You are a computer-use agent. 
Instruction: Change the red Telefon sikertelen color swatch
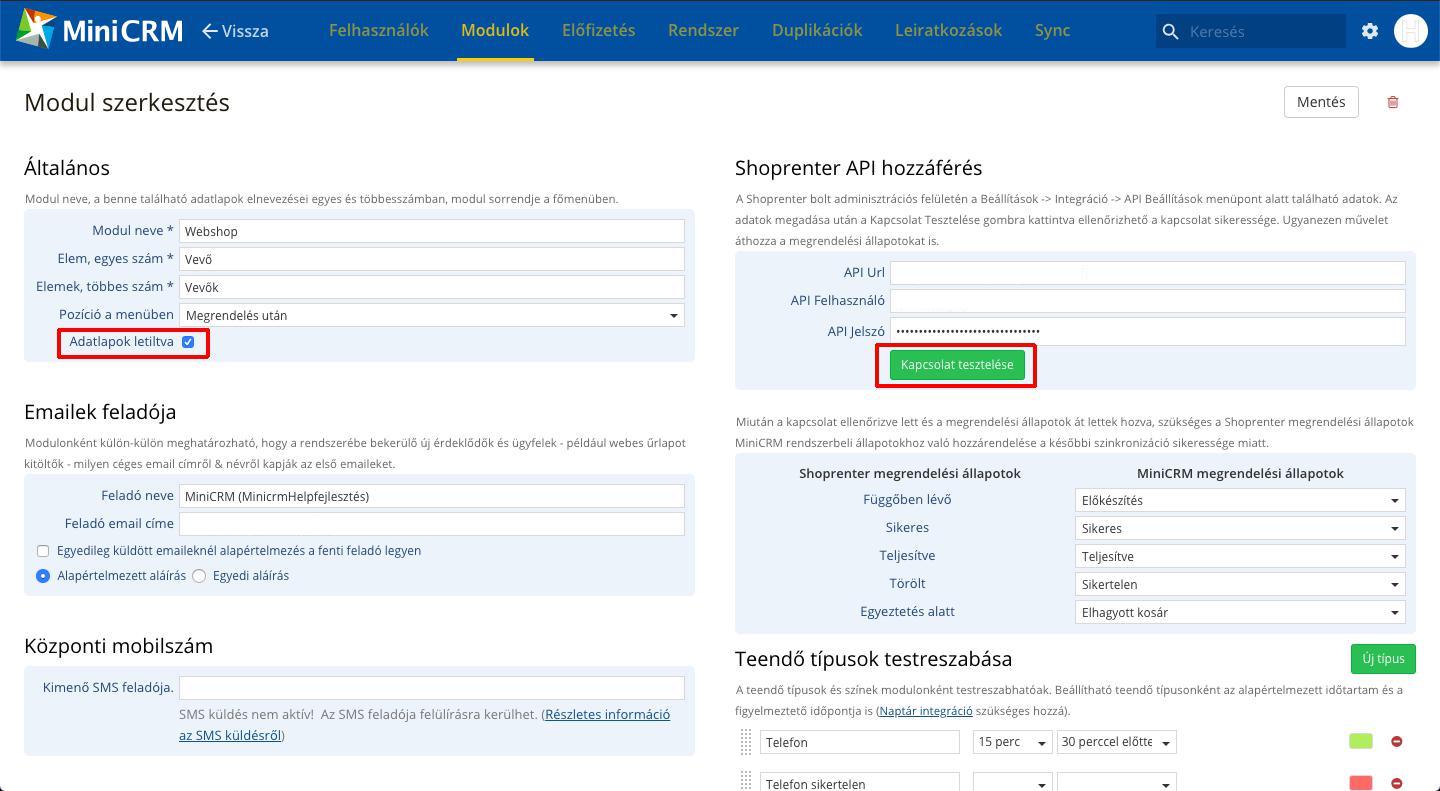[1361, 783]
